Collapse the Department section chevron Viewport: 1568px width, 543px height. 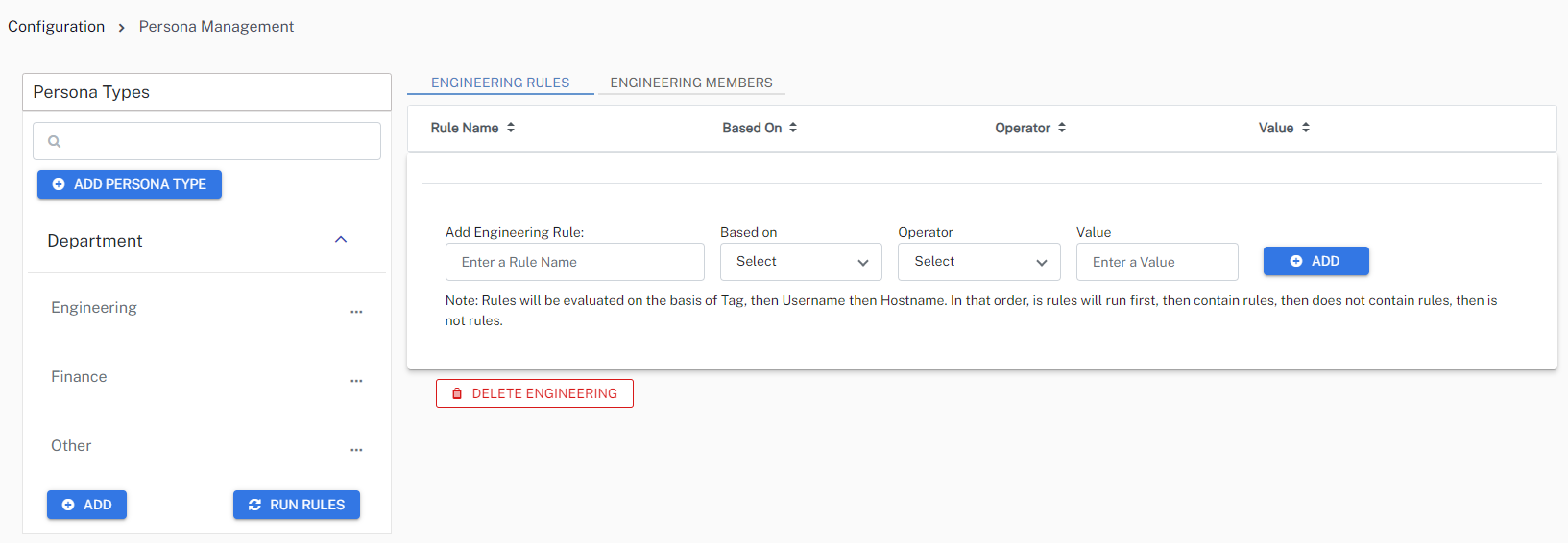[341, 240]
